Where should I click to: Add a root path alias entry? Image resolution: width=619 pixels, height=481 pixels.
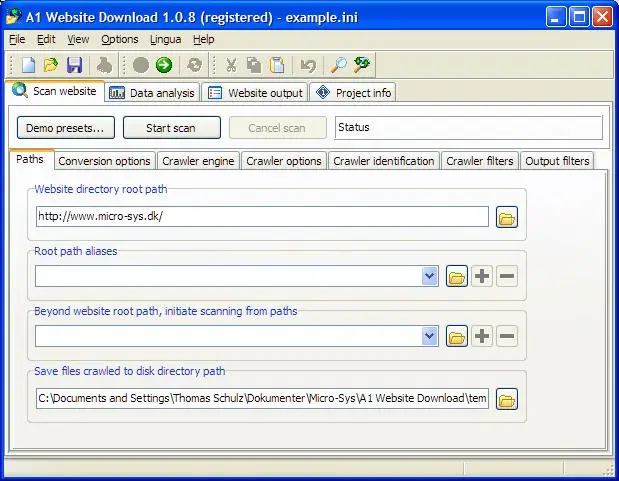click(x=482, y=276)
